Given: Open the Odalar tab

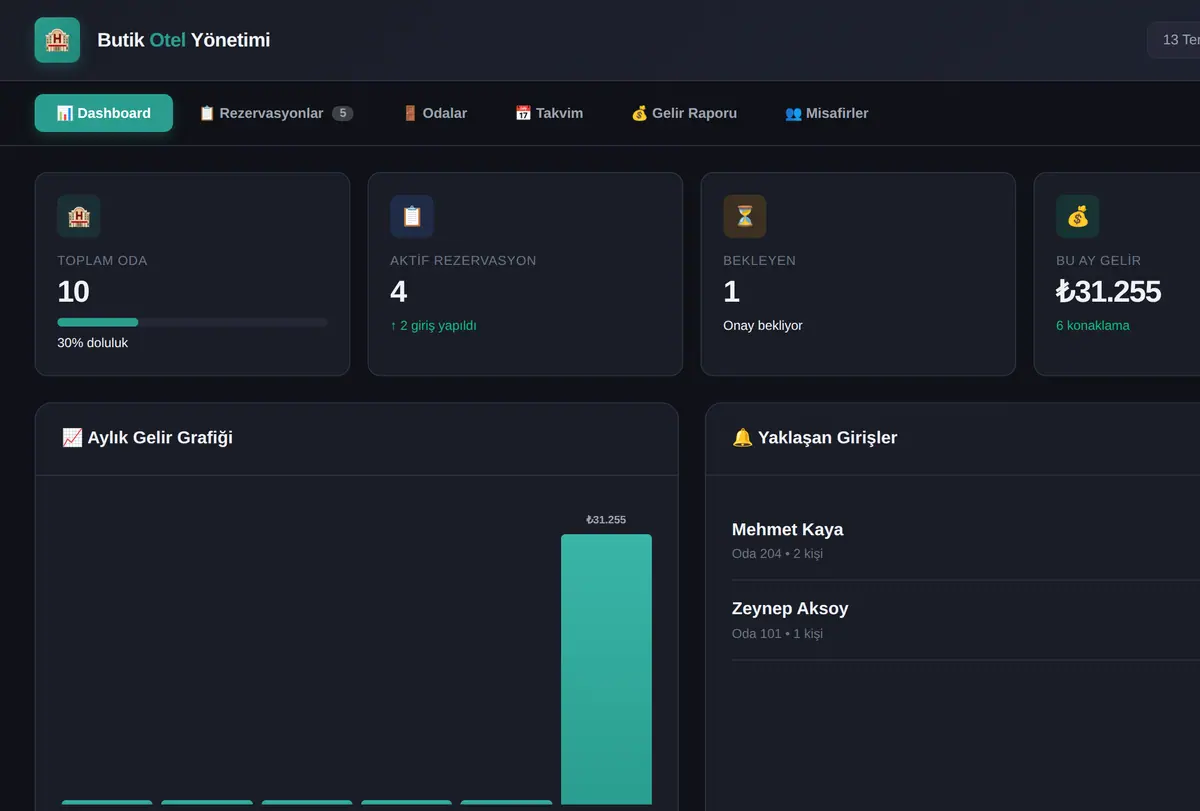Looking at the screenshot, I should coord(435,113).
